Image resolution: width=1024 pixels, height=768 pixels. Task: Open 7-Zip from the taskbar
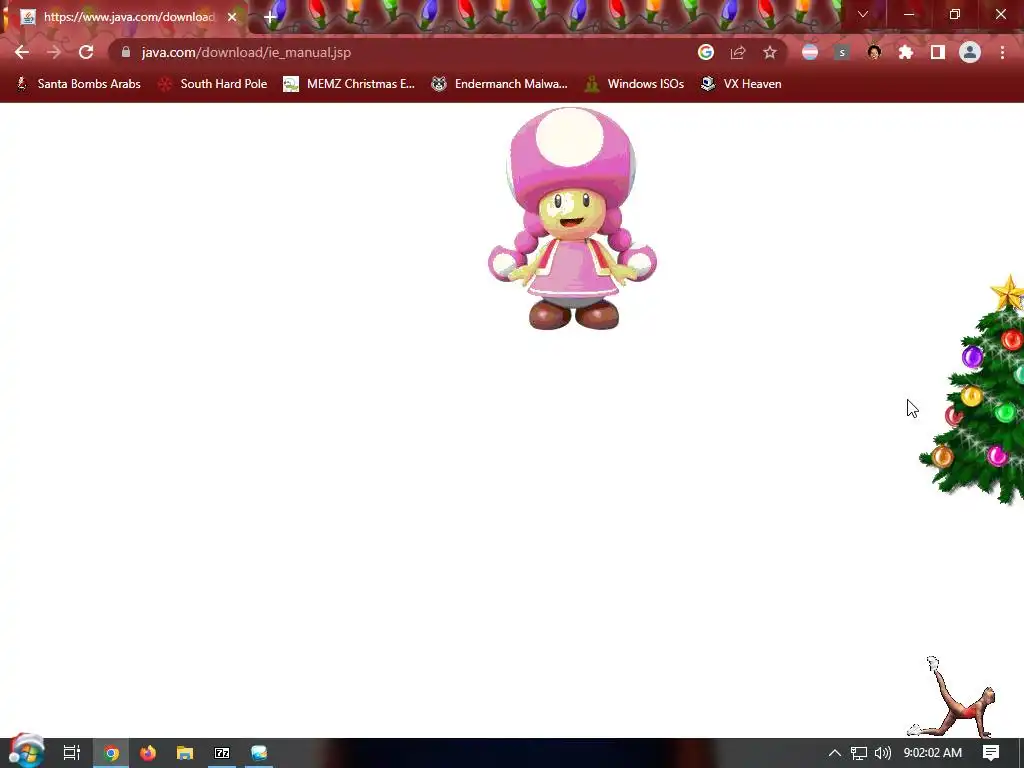tap(222, 753)
